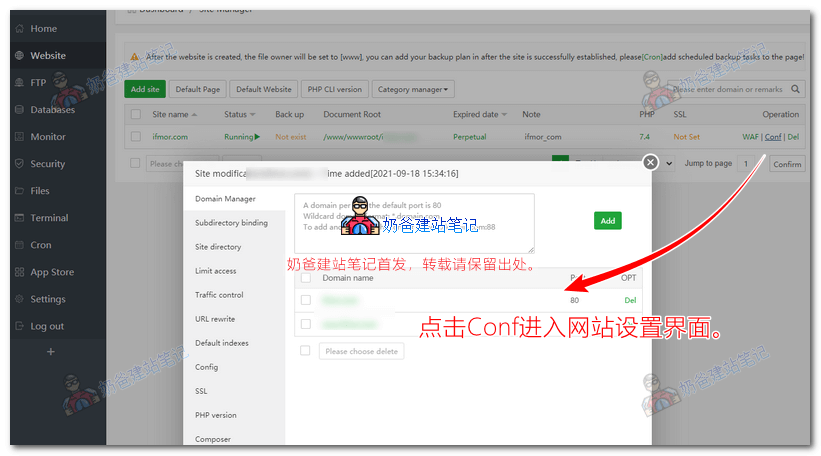The image size is (821, 456).
Task: Check the first domain row checkbox
Action: (x=306, y=300)
